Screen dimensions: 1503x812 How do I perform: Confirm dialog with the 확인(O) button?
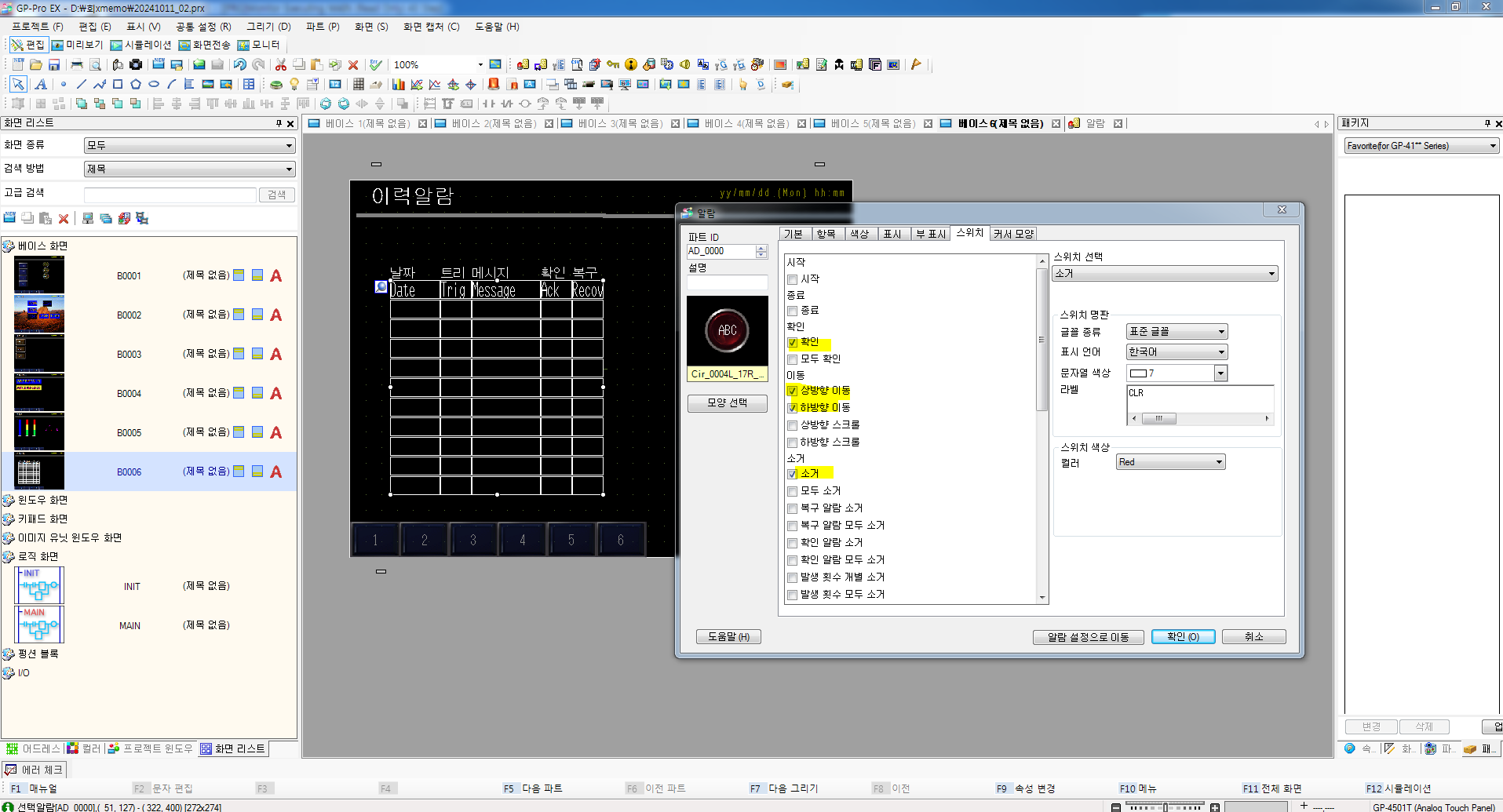coord(1183,637)
